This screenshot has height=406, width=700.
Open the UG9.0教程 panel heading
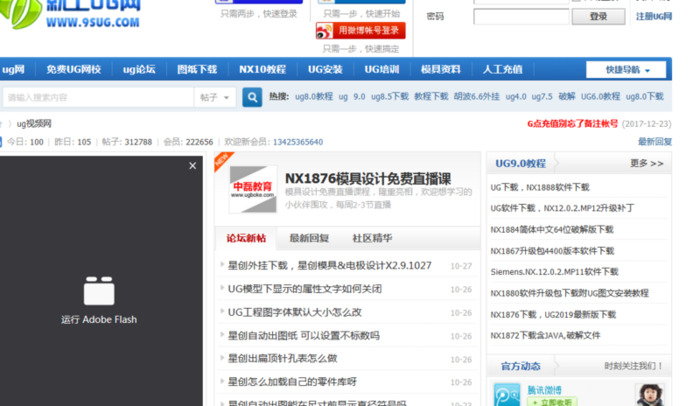coord(521,163)
